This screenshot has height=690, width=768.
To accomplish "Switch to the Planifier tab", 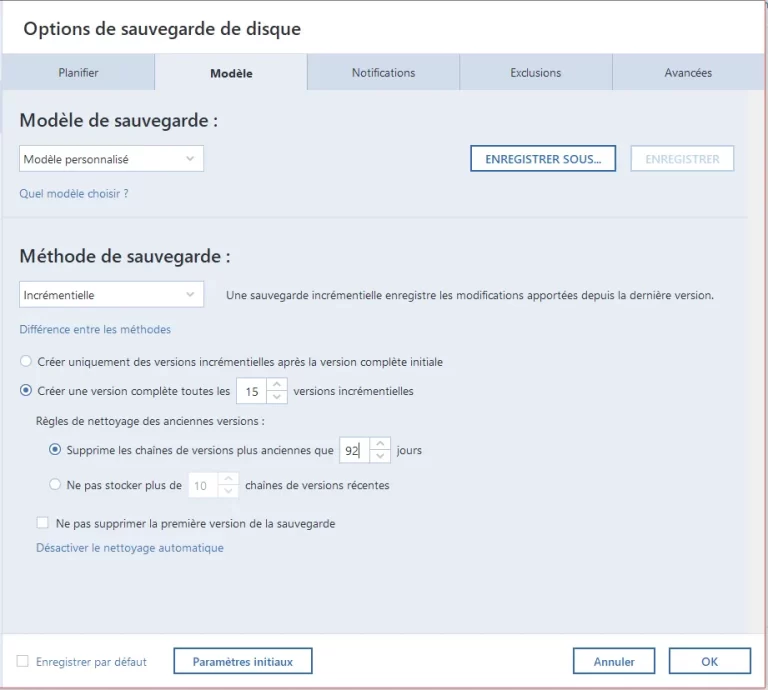I will 78,72.
